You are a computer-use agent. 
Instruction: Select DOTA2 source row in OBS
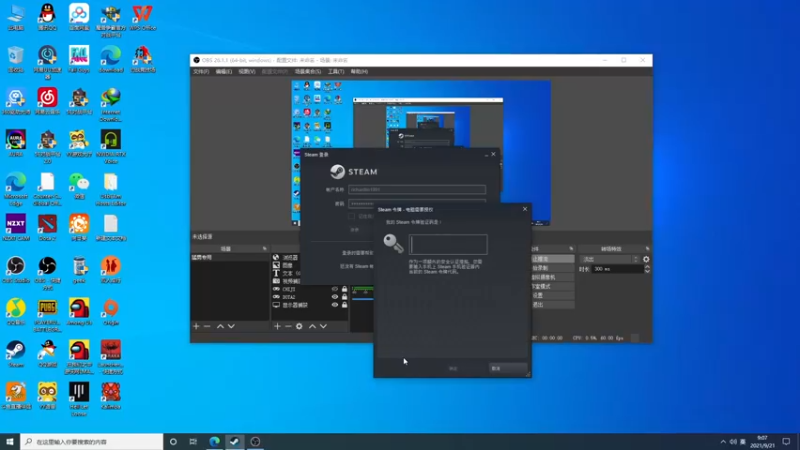click(x=310, y=297)
